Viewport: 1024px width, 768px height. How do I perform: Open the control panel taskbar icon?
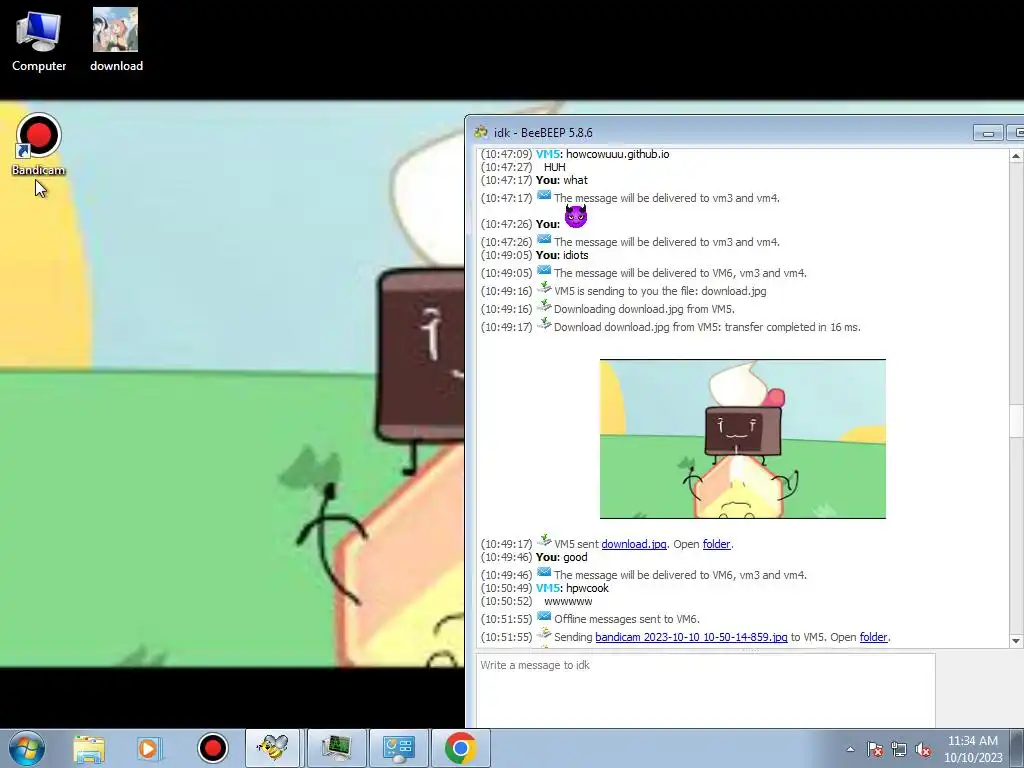398,748
